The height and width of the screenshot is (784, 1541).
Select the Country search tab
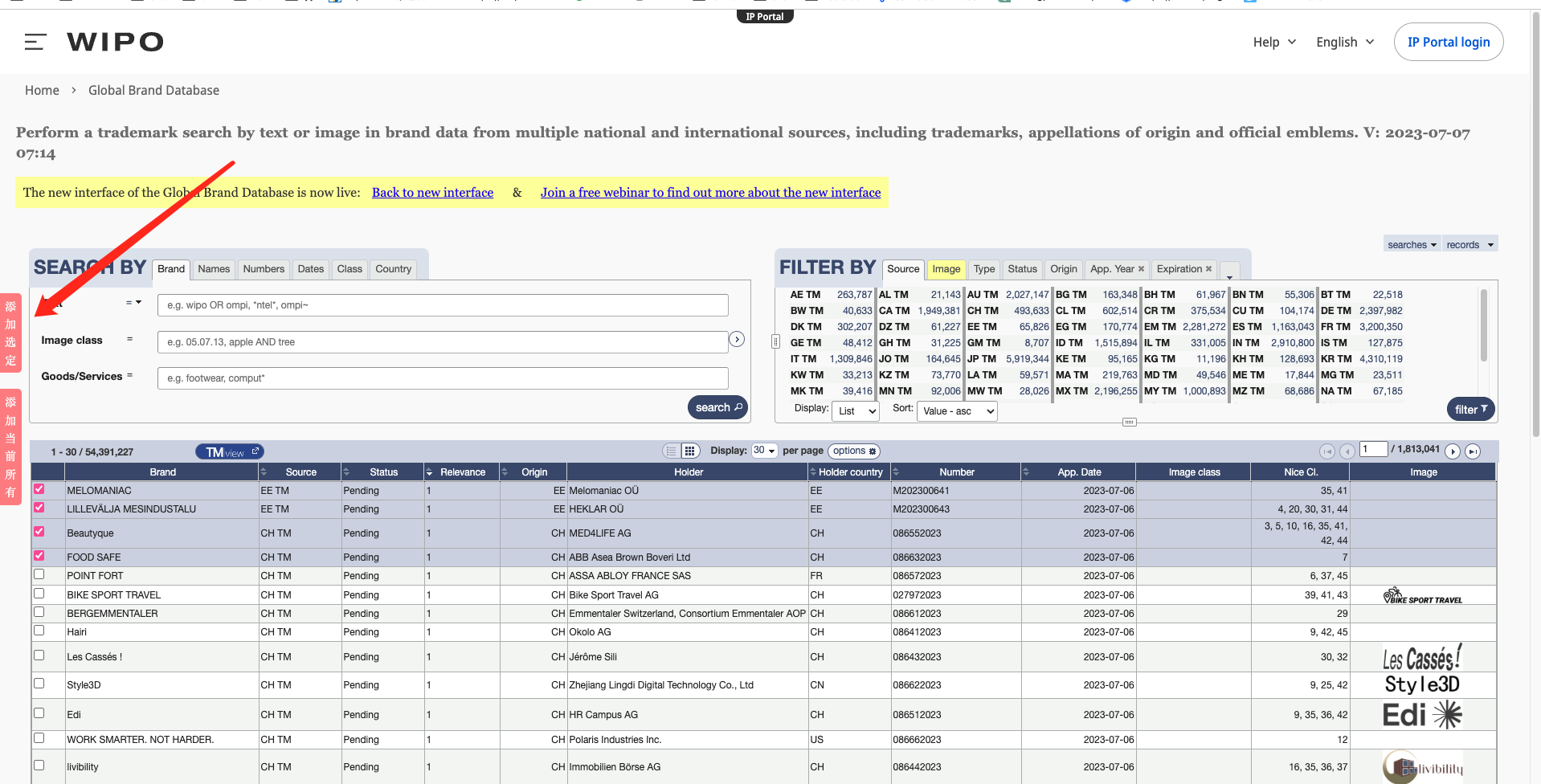393,269
